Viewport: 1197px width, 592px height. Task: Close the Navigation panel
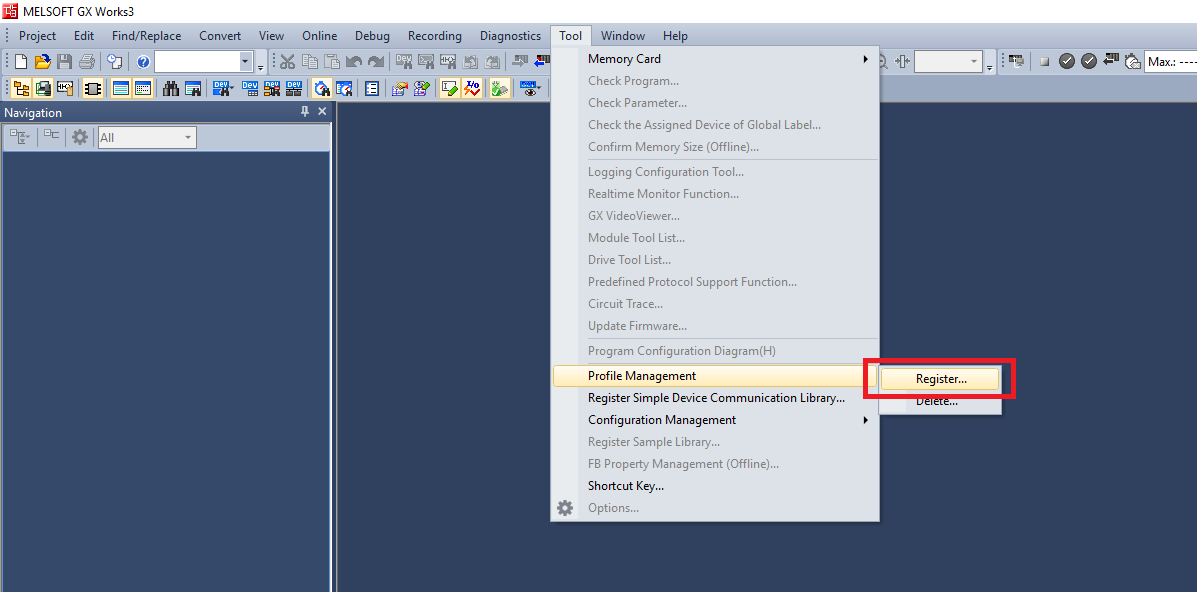click(x=322, y=112)
